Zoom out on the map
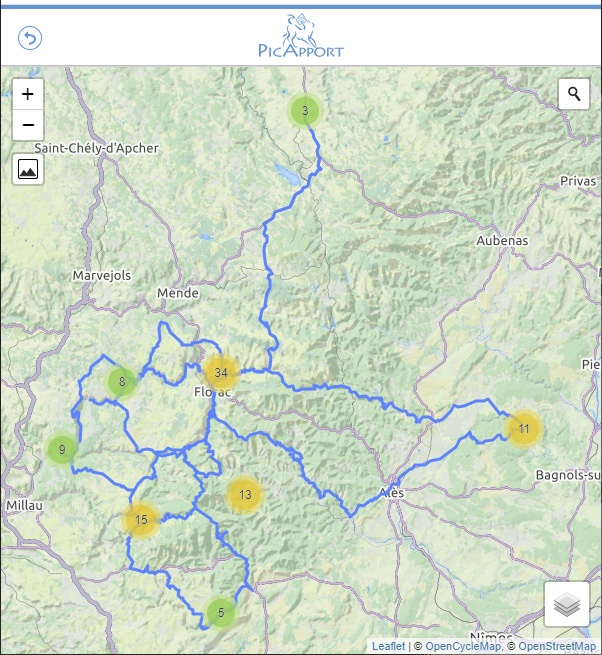The image size is (602, 655). (x=28, y=125)
